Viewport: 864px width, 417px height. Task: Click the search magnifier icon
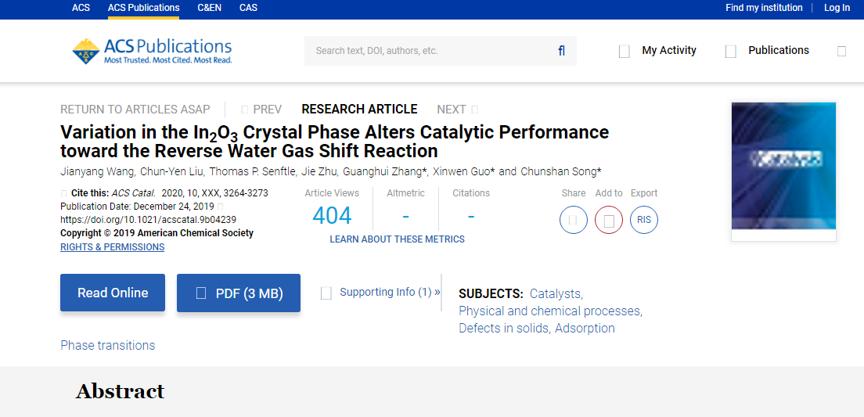click(x=561, y=51)
